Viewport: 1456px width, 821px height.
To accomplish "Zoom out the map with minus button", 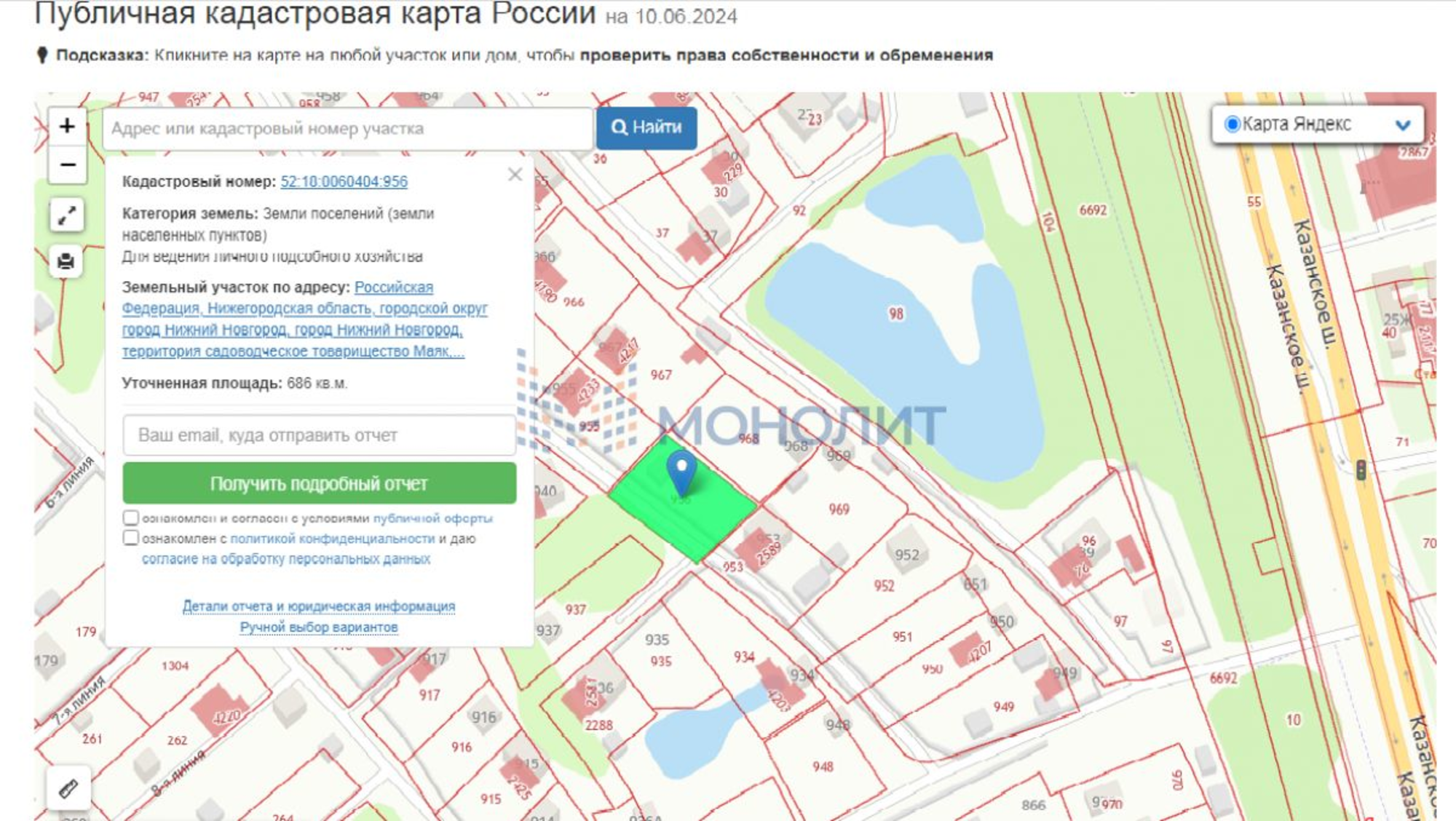I will click(67, 165).
